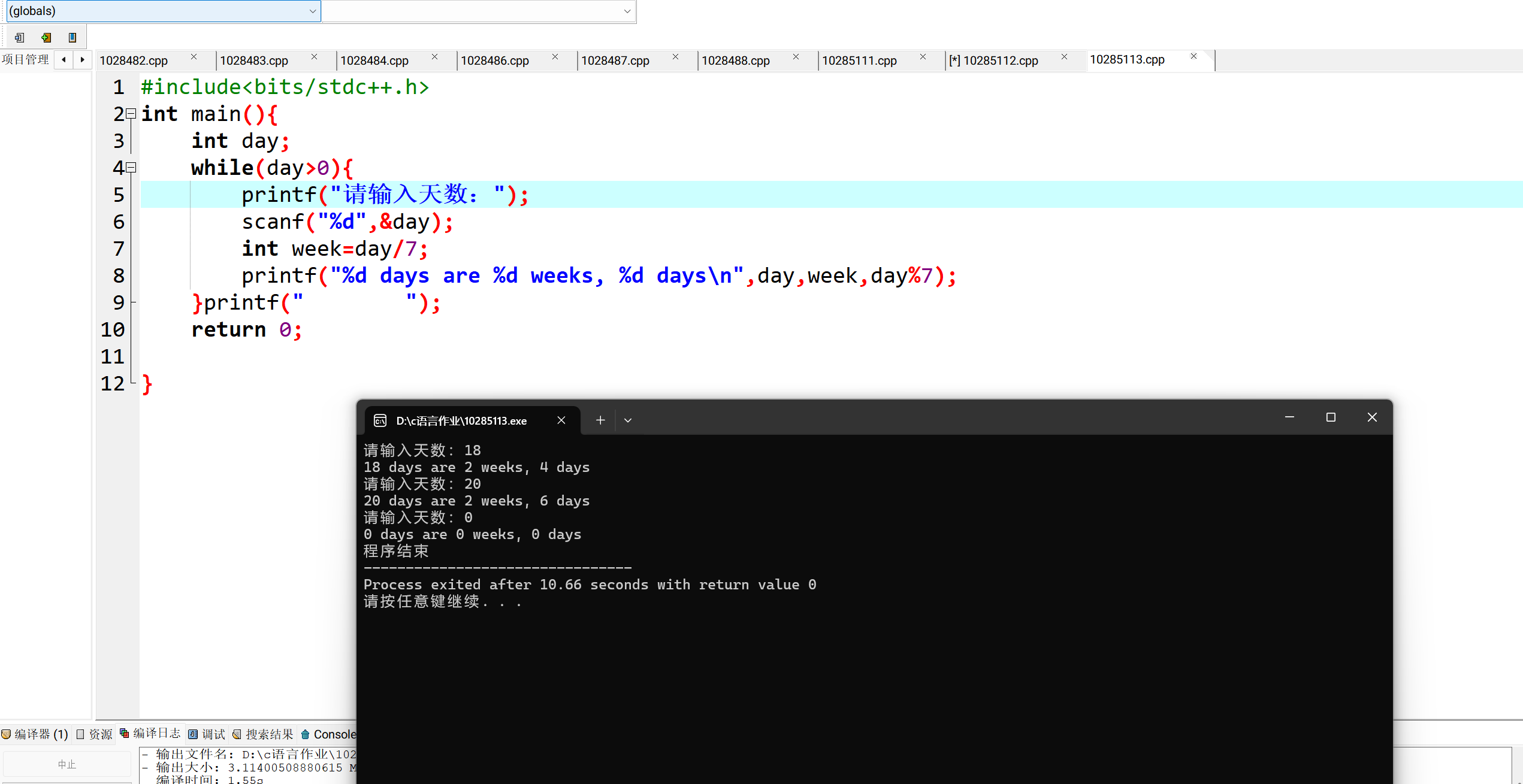Close the 10285113.exe terminal tab
The image size is (1523, 784).
pos(561,420)
